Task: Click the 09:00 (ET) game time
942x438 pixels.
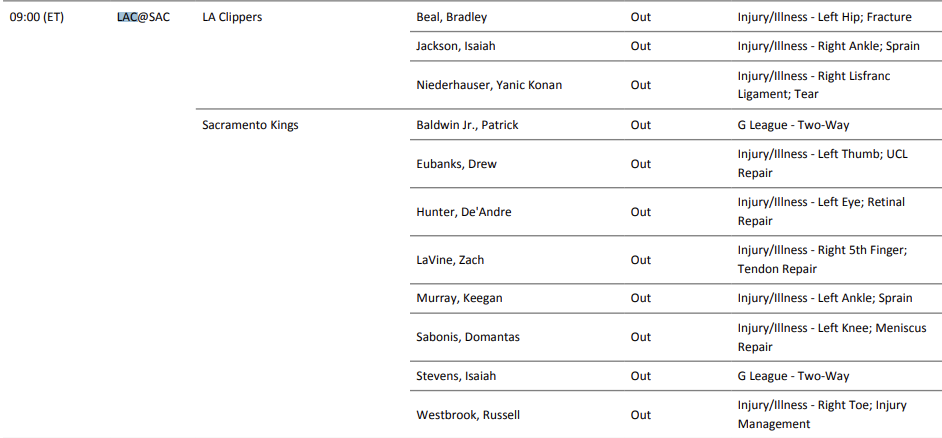Action: point(36,17)
